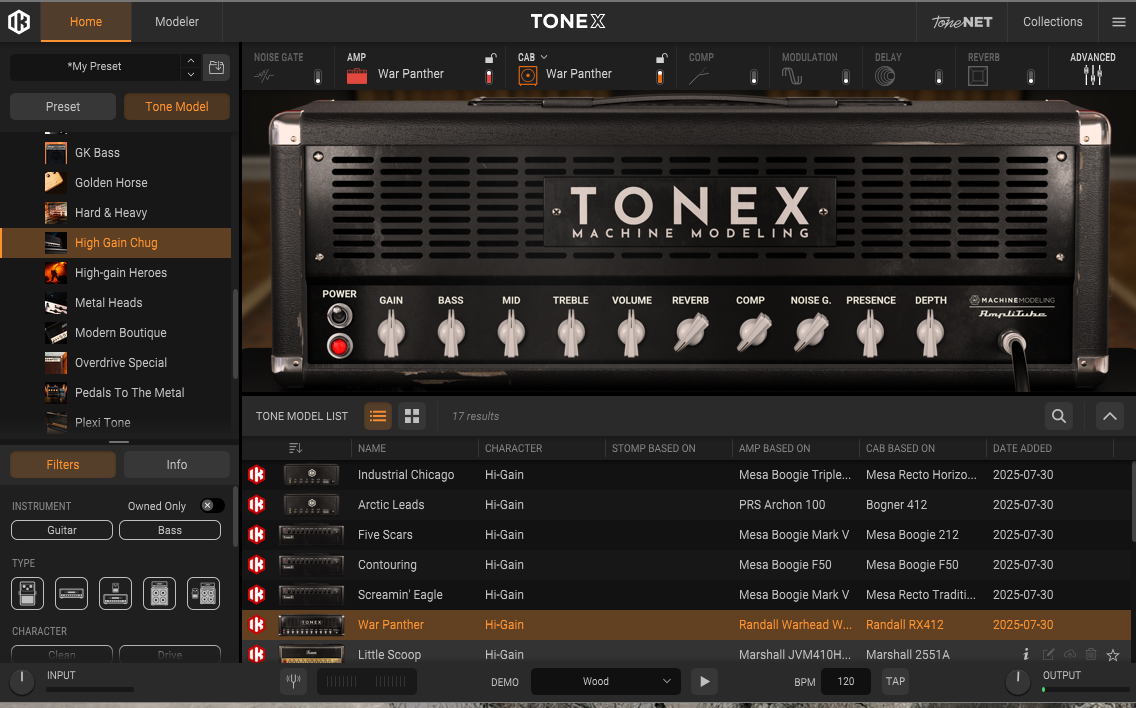This screenshot has width=1136, height=708.
Task: Toggle the Modulation power switch
Action: tap(845, 76)
